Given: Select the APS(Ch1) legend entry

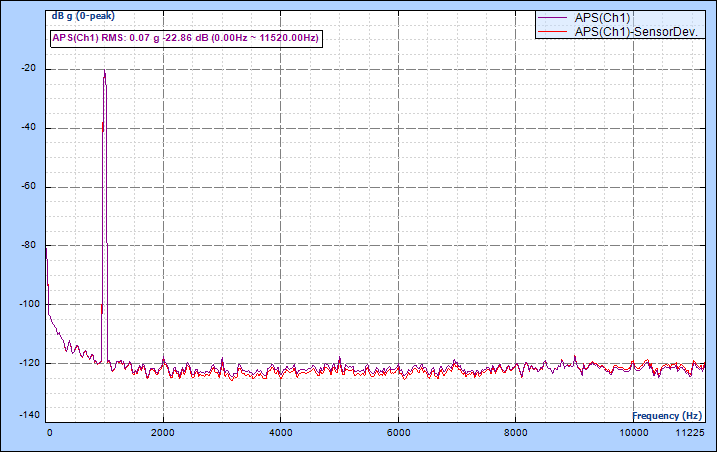Looking at the screenshot, I should pos(602,18).
